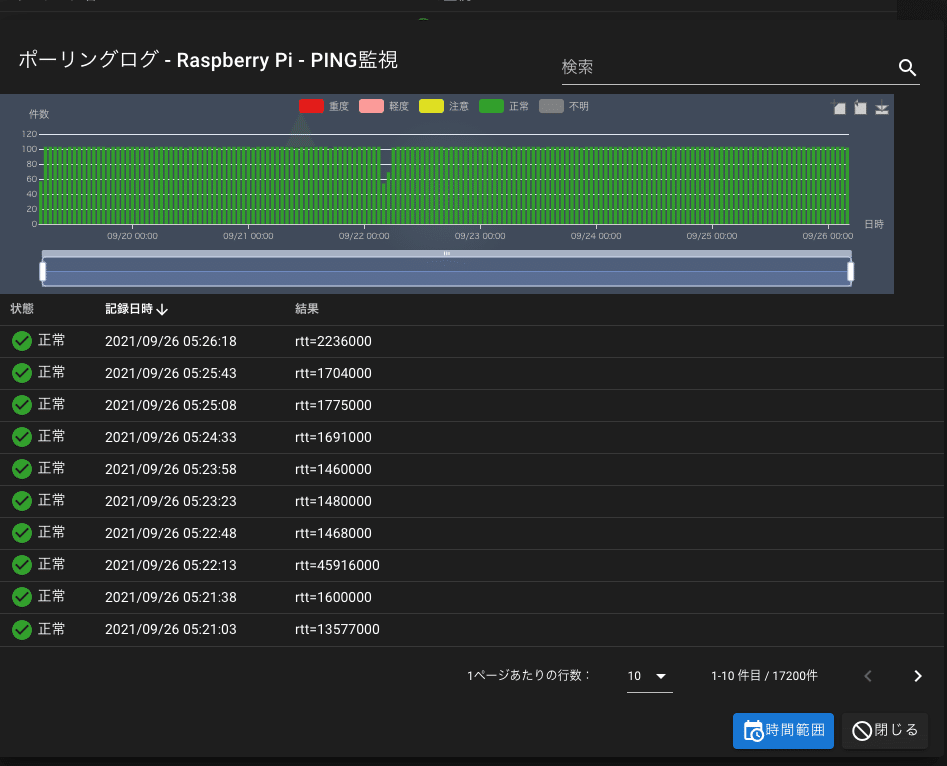This screenshot has width=947, height=766.
Task: Click the result value rtt=1460000
Action: (x=333, y=469)
